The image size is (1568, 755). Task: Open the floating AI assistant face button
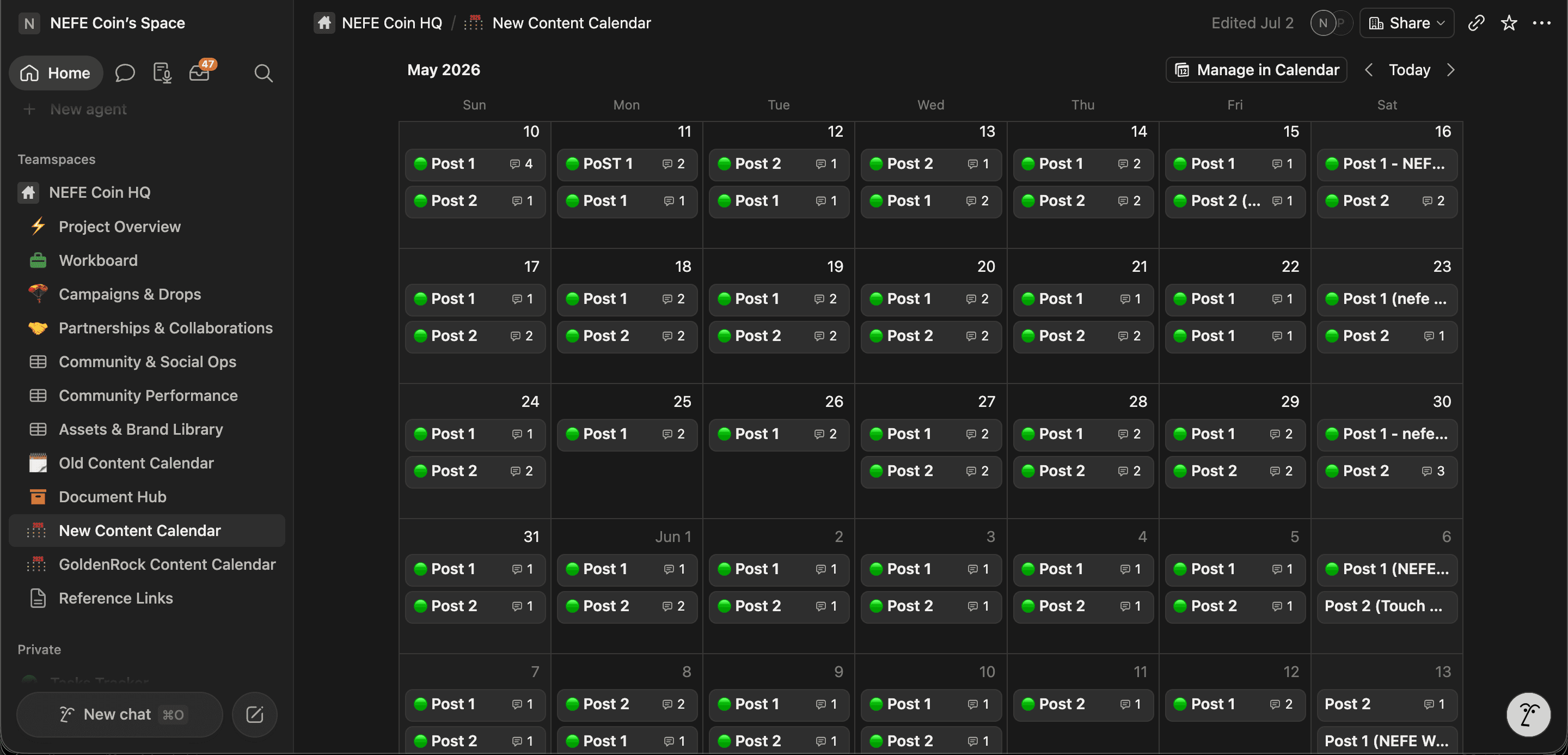(1528, 715)
